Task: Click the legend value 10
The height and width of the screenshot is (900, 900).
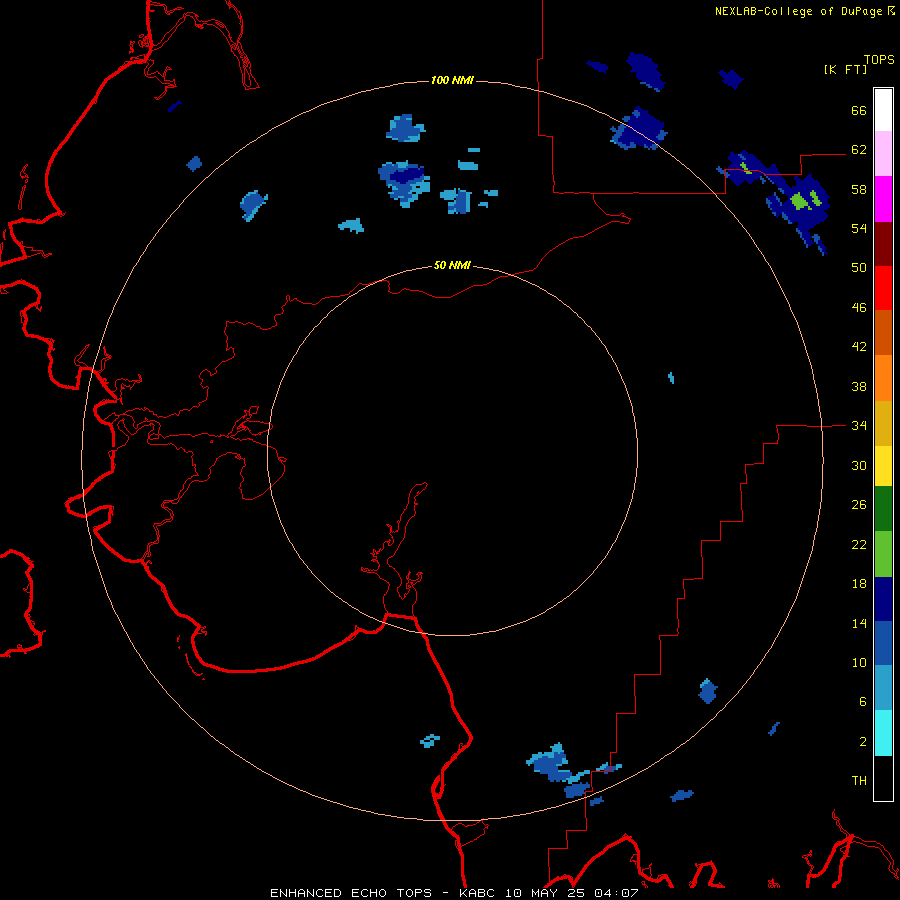Action: (859, 662)
